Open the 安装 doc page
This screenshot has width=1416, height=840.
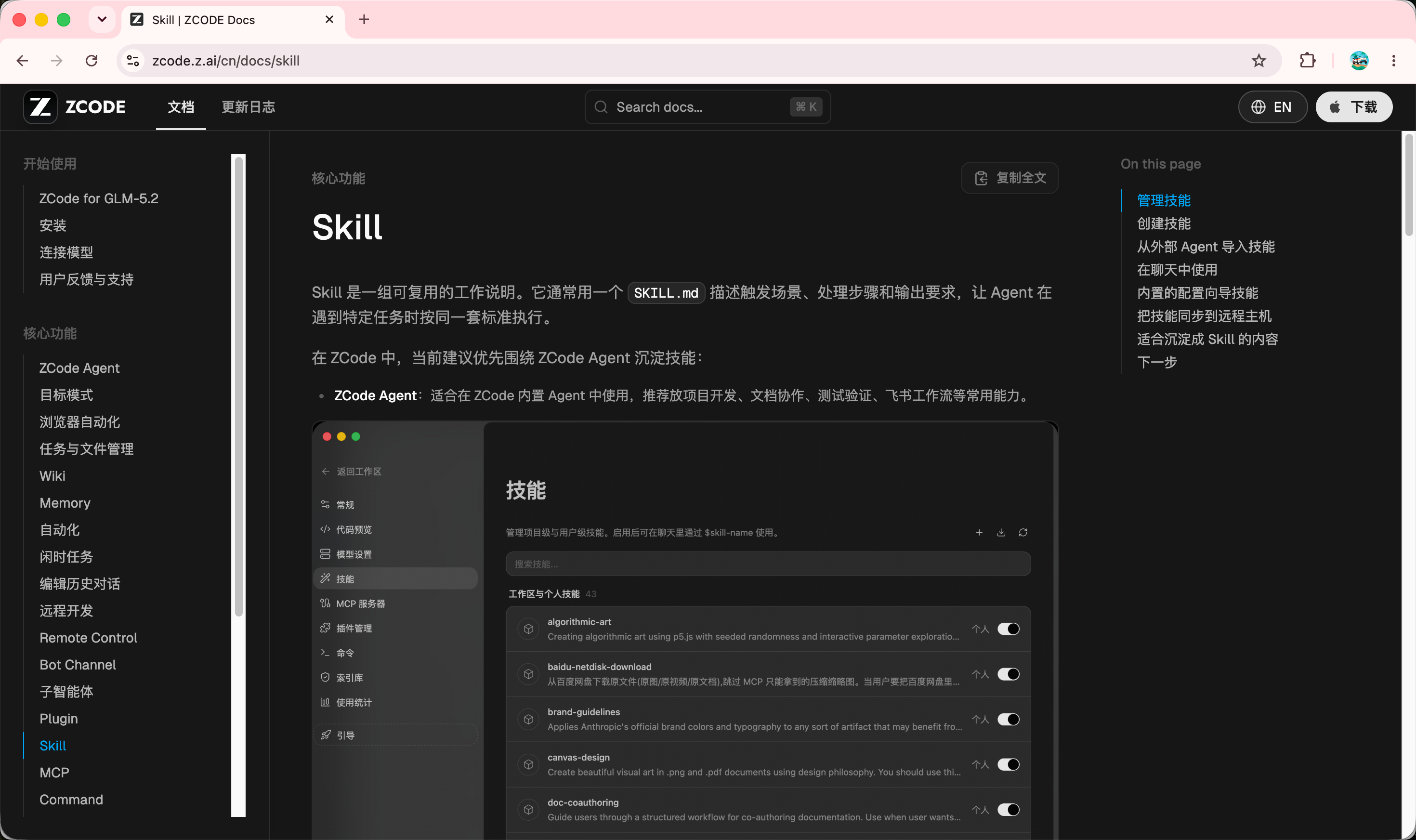click(52, 225)
